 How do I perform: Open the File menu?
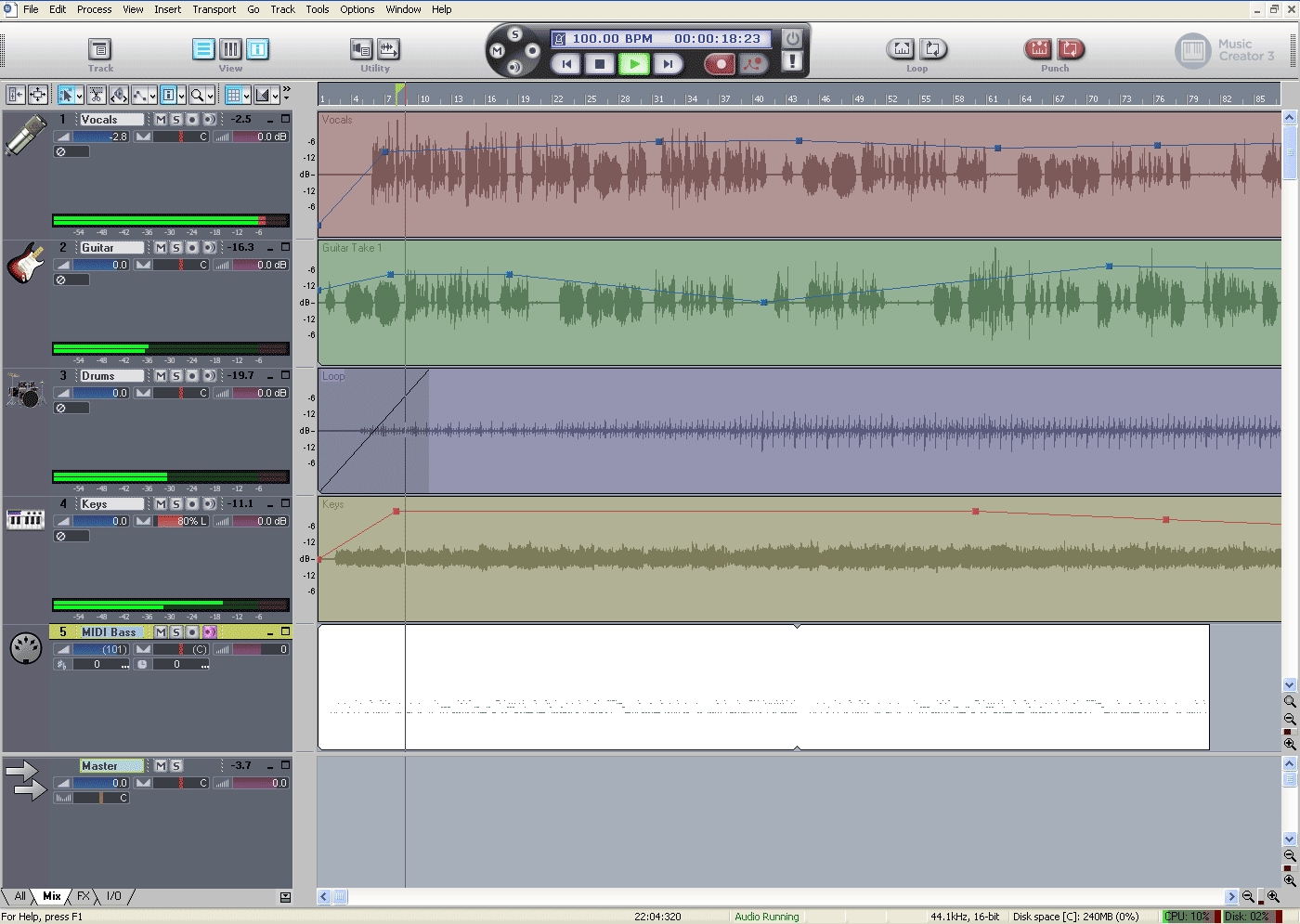pyautogui.click(x=31, y=9)
